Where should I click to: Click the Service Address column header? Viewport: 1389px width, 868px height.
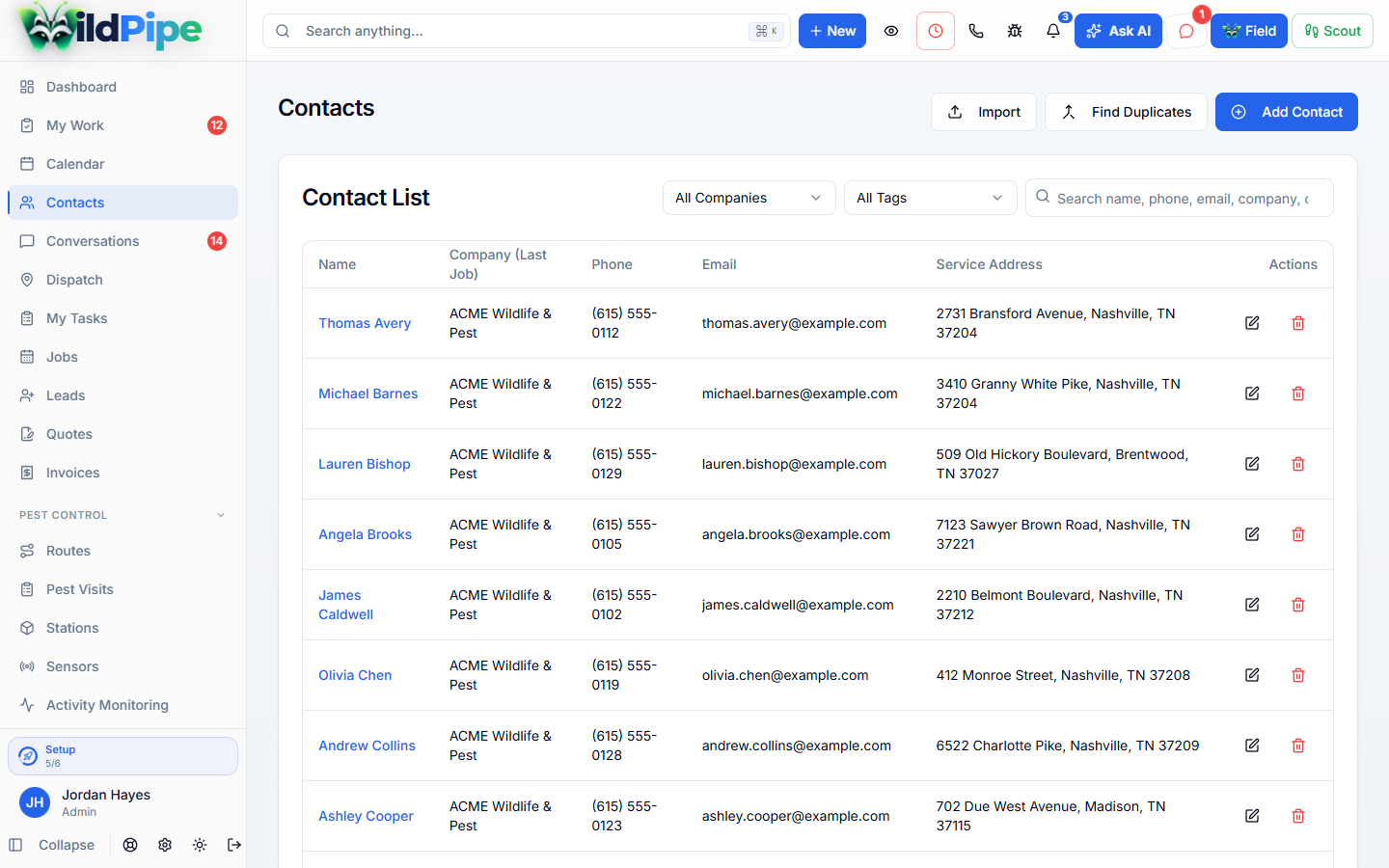pyautogui.click(x=989, y=264)
